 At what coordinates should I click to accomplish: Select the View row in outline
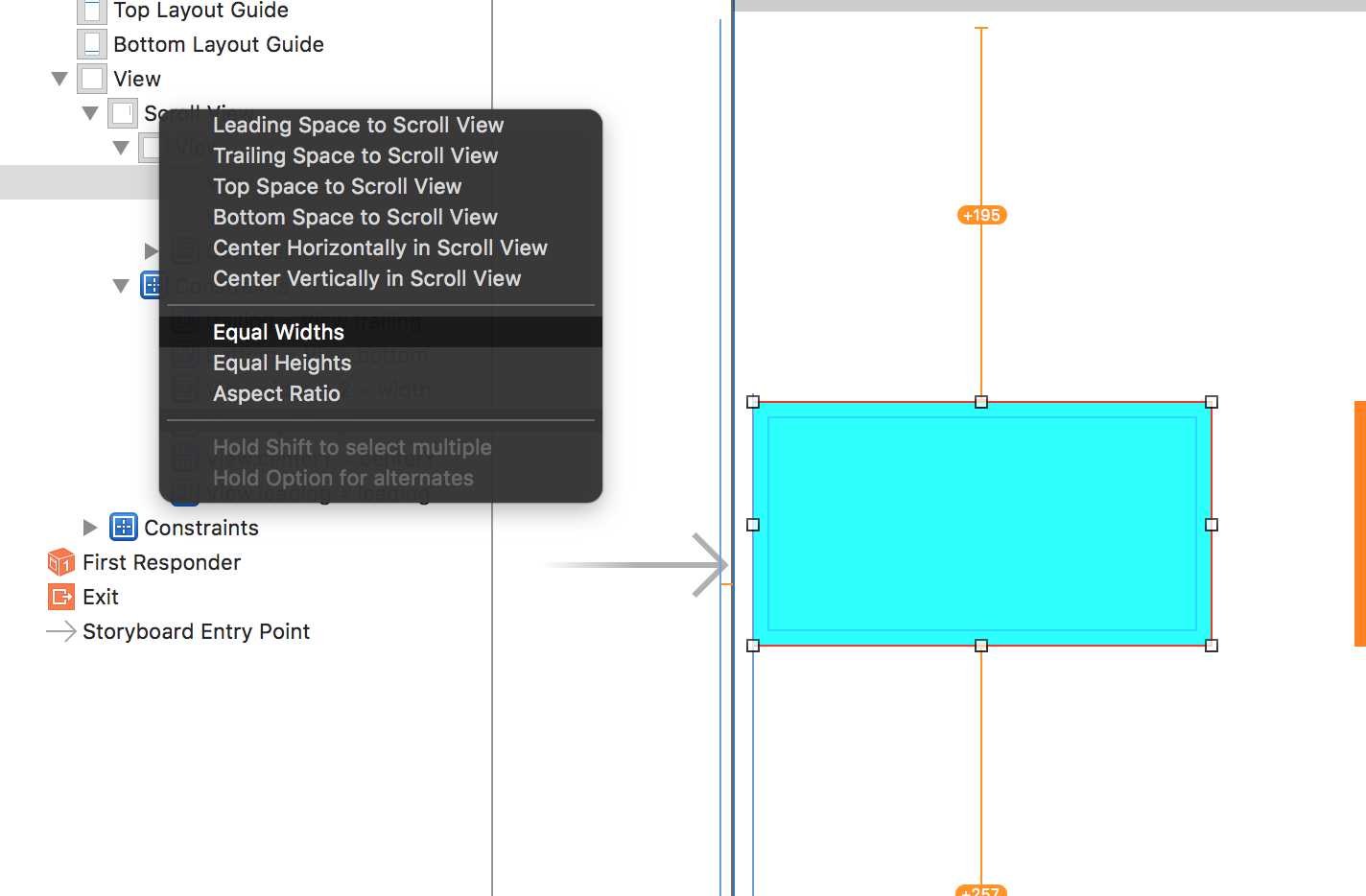pyautogui.click(x=137, y=79)
